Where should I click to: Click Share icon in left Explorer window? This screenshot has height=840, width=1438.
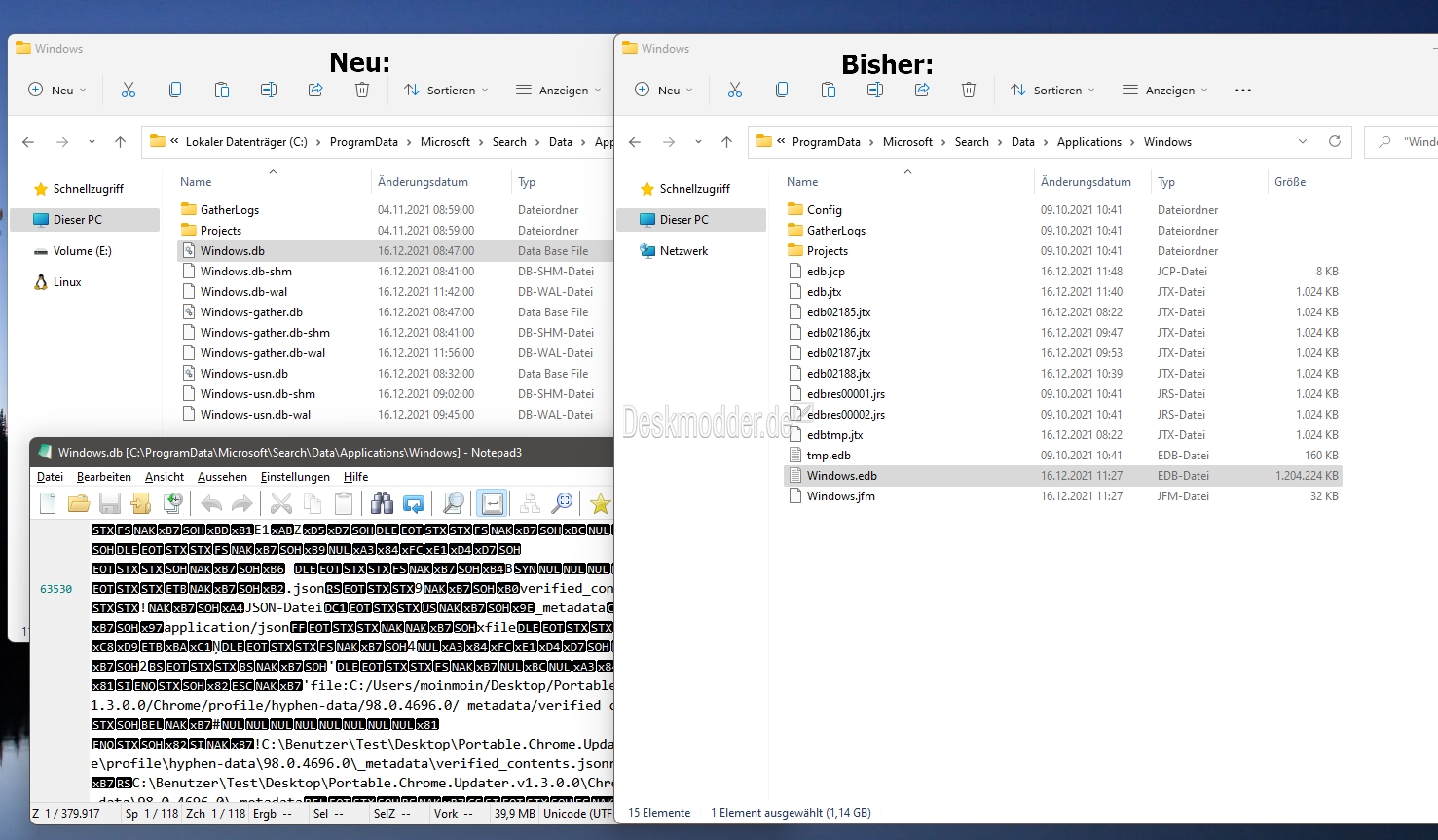(315, 90)
